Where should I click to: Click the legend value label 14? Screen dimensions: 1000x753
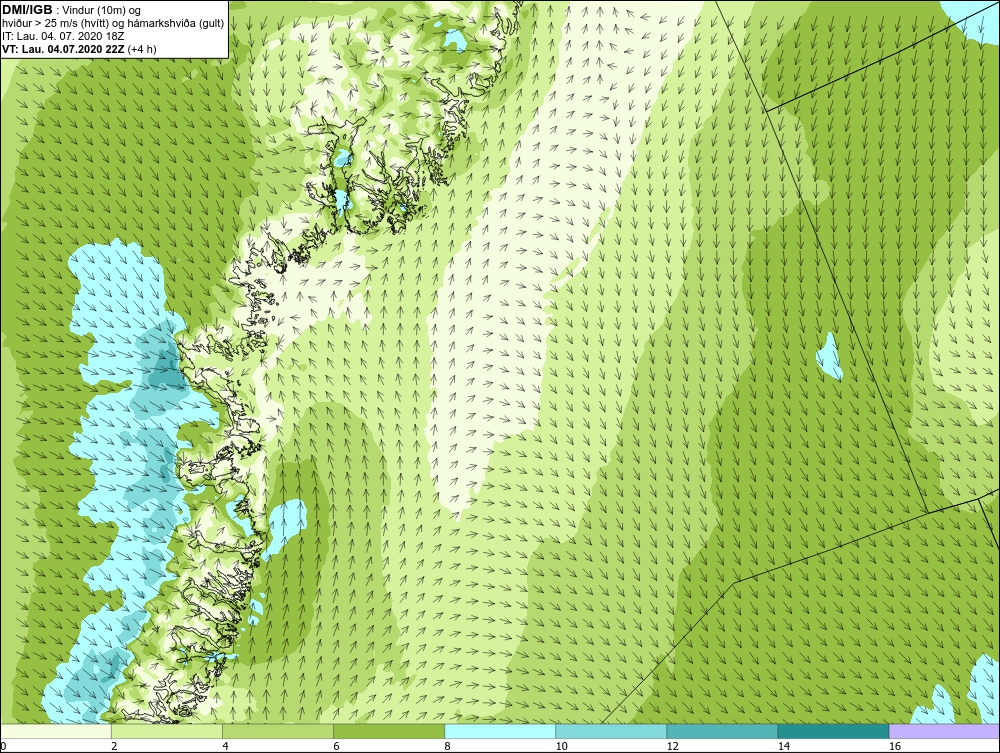pyautogui.click(x=784, y=746)
